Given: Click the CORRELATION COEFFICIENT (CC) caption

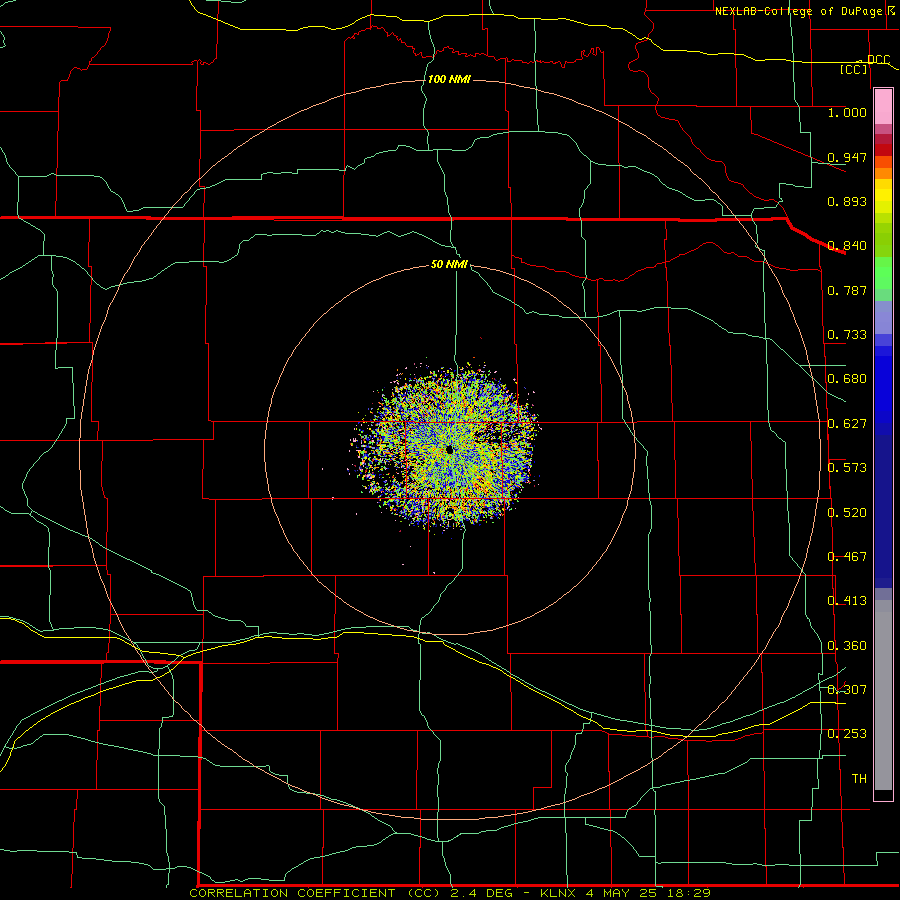Looking at the screenshot, I should tap(317, 893).
